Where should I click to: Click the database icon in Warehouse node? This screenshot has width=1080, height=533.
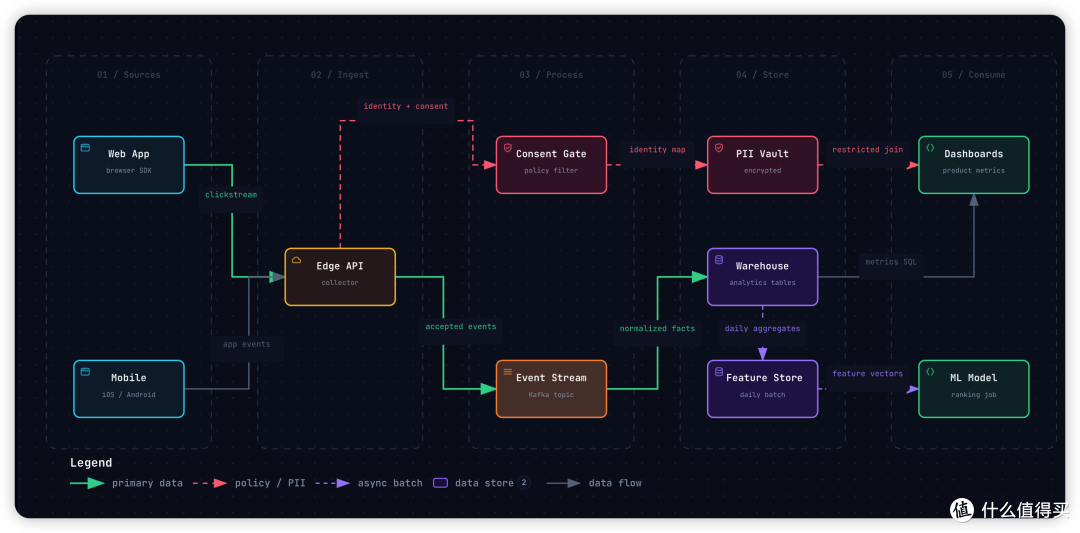[x=719, y=260]
